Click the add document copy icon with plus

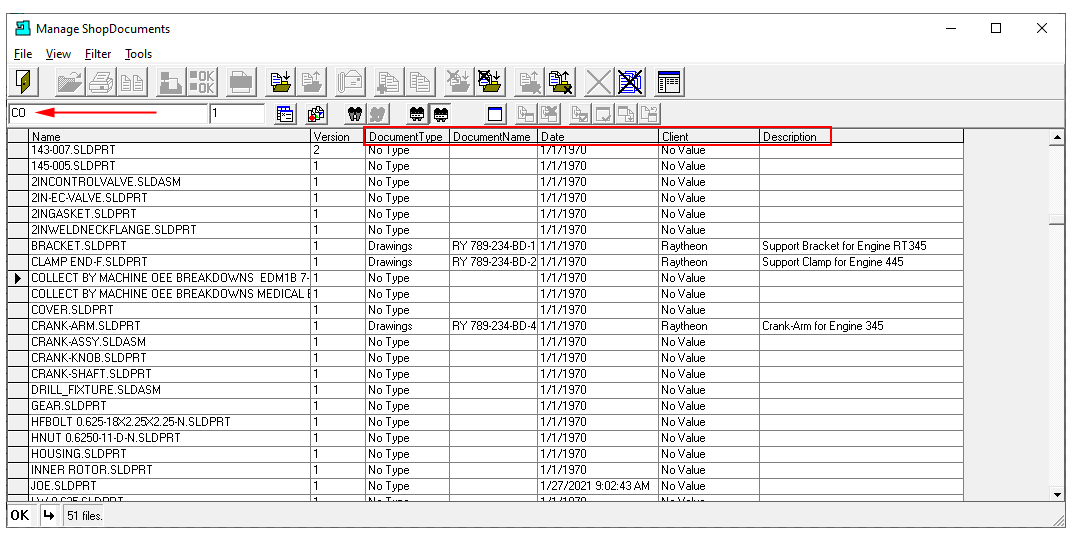click(388, 82)
